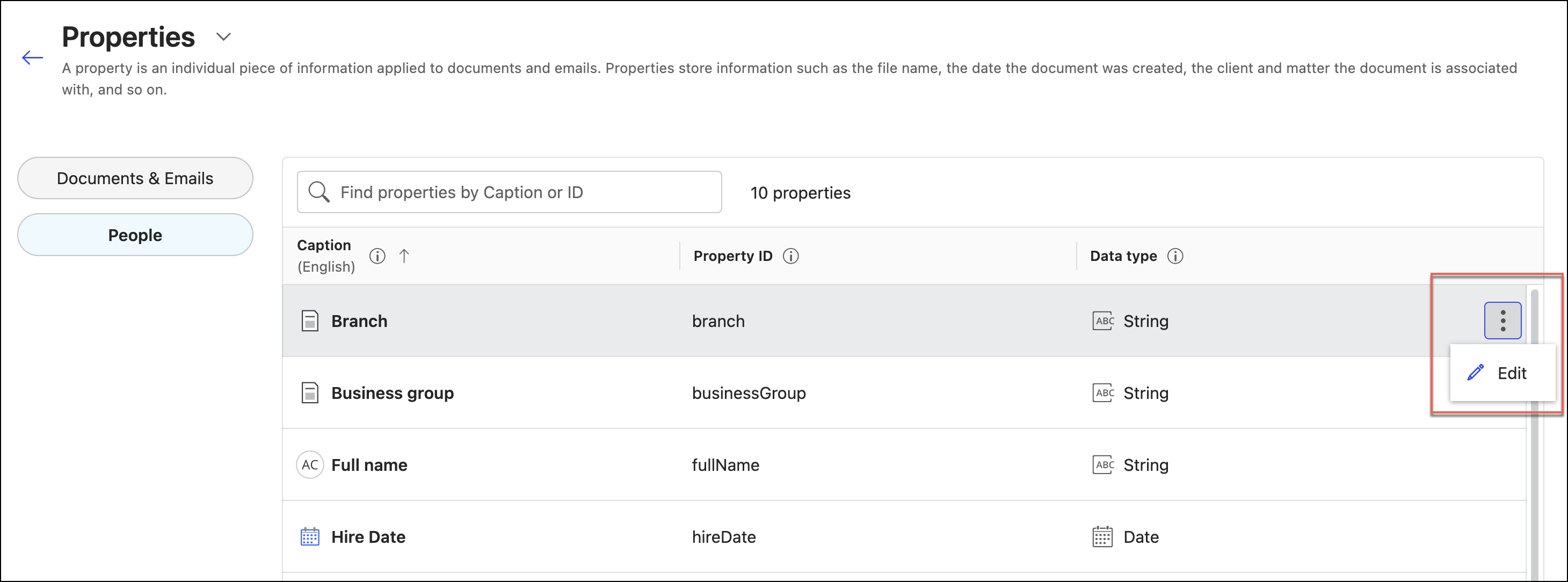This screenshot has width=1568, height=582.
Task: Choose Edit from the context menu
Action: tap(1500, 373)
